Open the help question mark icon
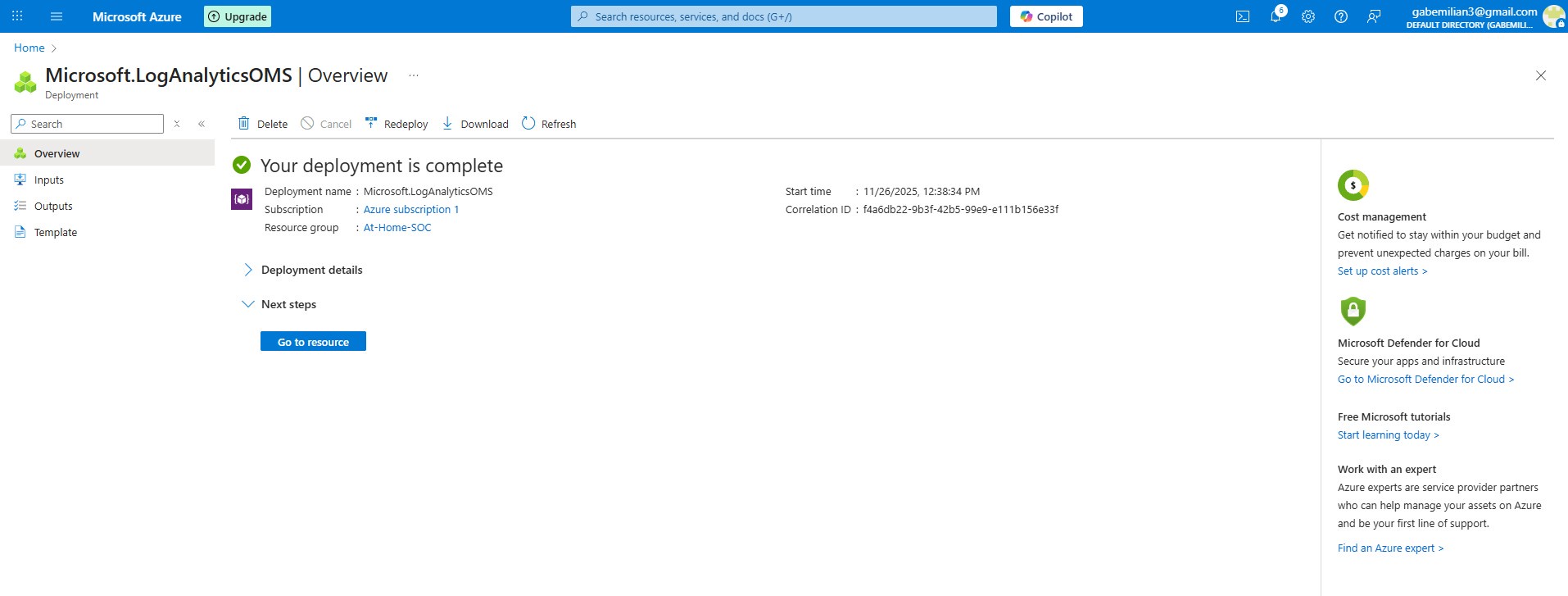The image size is (1568, 596). 1341,16
